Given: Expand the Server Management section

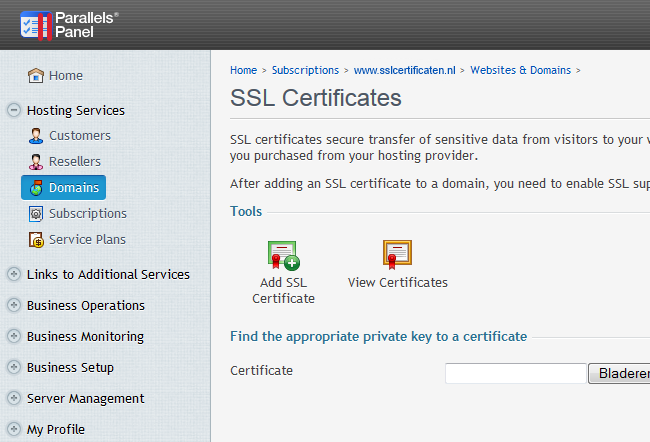Looking at the screenshot, I should pos(14,399).
